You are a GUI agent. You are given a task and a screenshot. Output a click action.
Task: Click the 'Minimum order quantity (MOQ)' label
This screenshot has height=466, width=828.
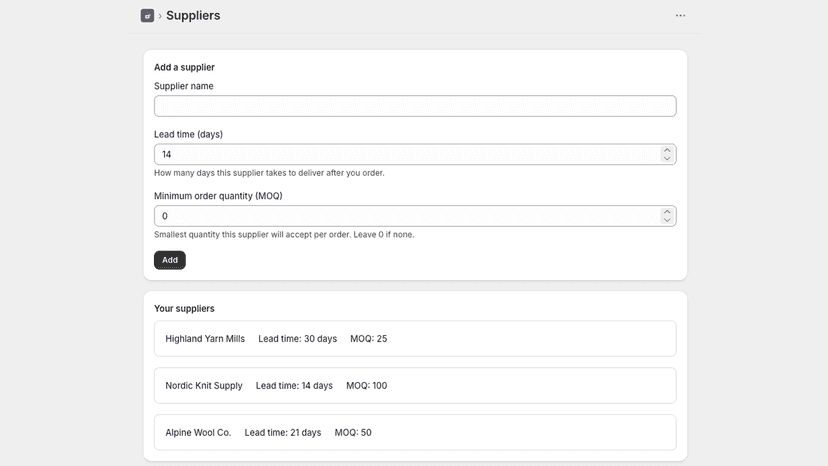tap(218, 196)
